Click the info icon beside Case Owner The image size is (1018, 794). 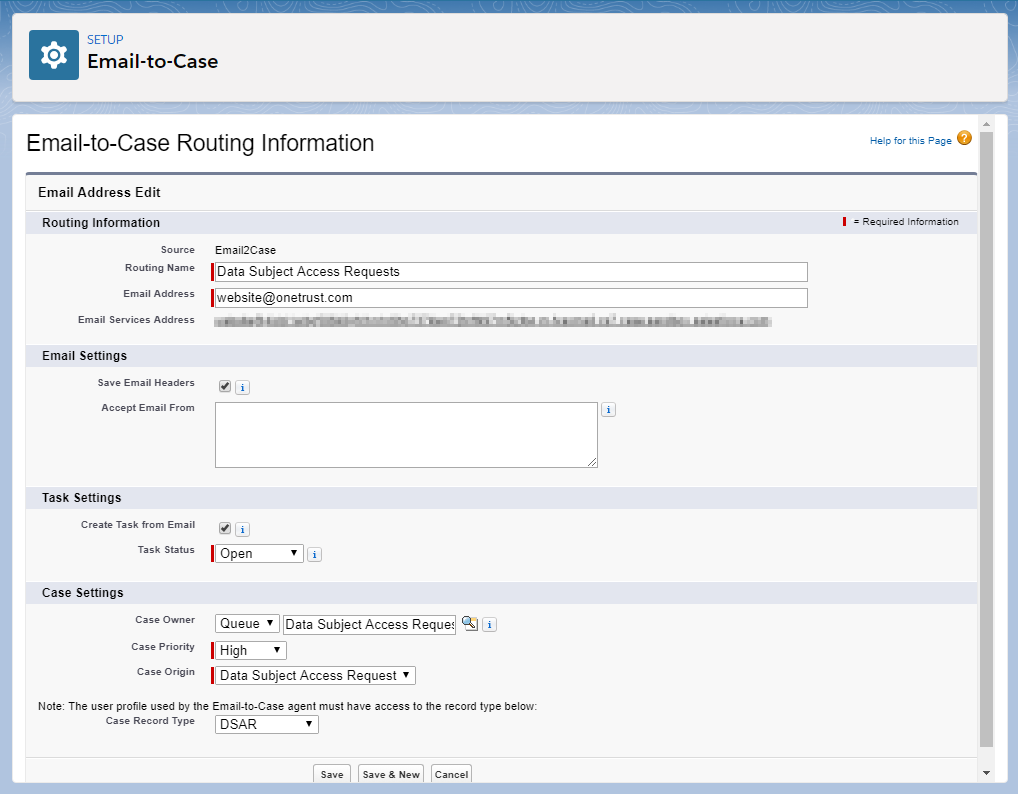(x=489, y=624)
